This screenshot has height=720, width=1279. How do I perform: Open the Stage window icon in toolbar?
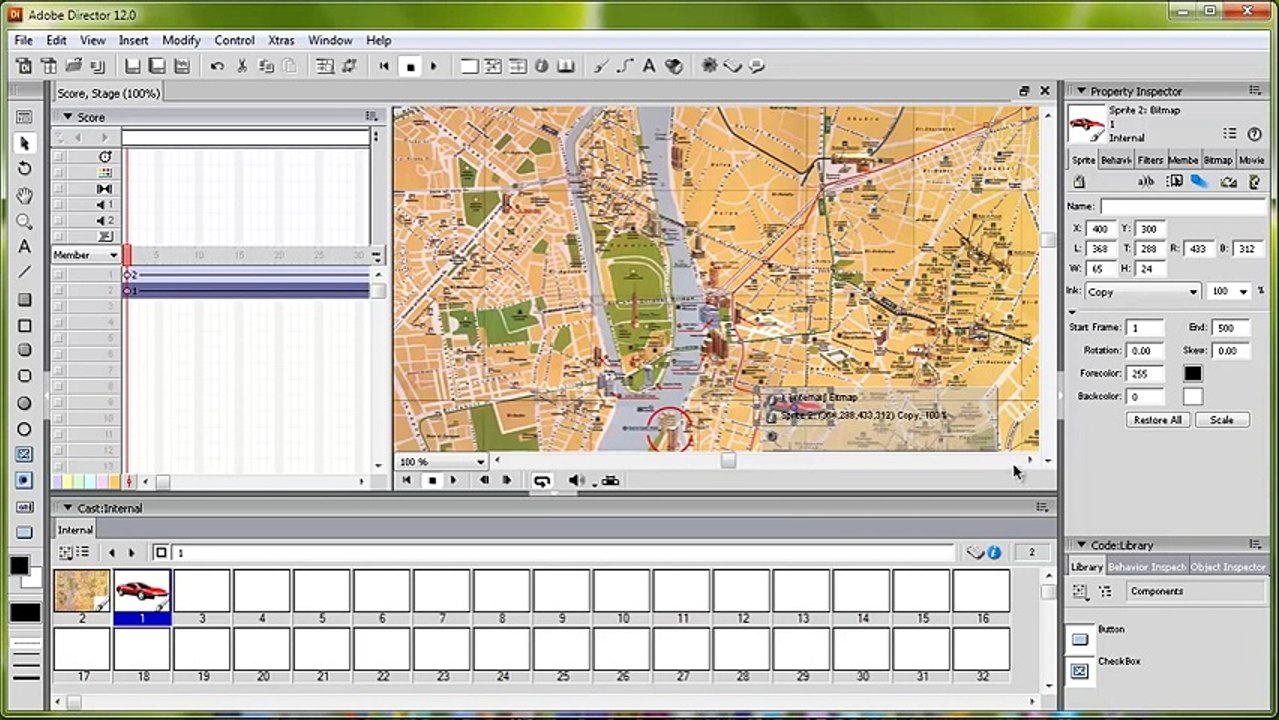click(469, 66)
